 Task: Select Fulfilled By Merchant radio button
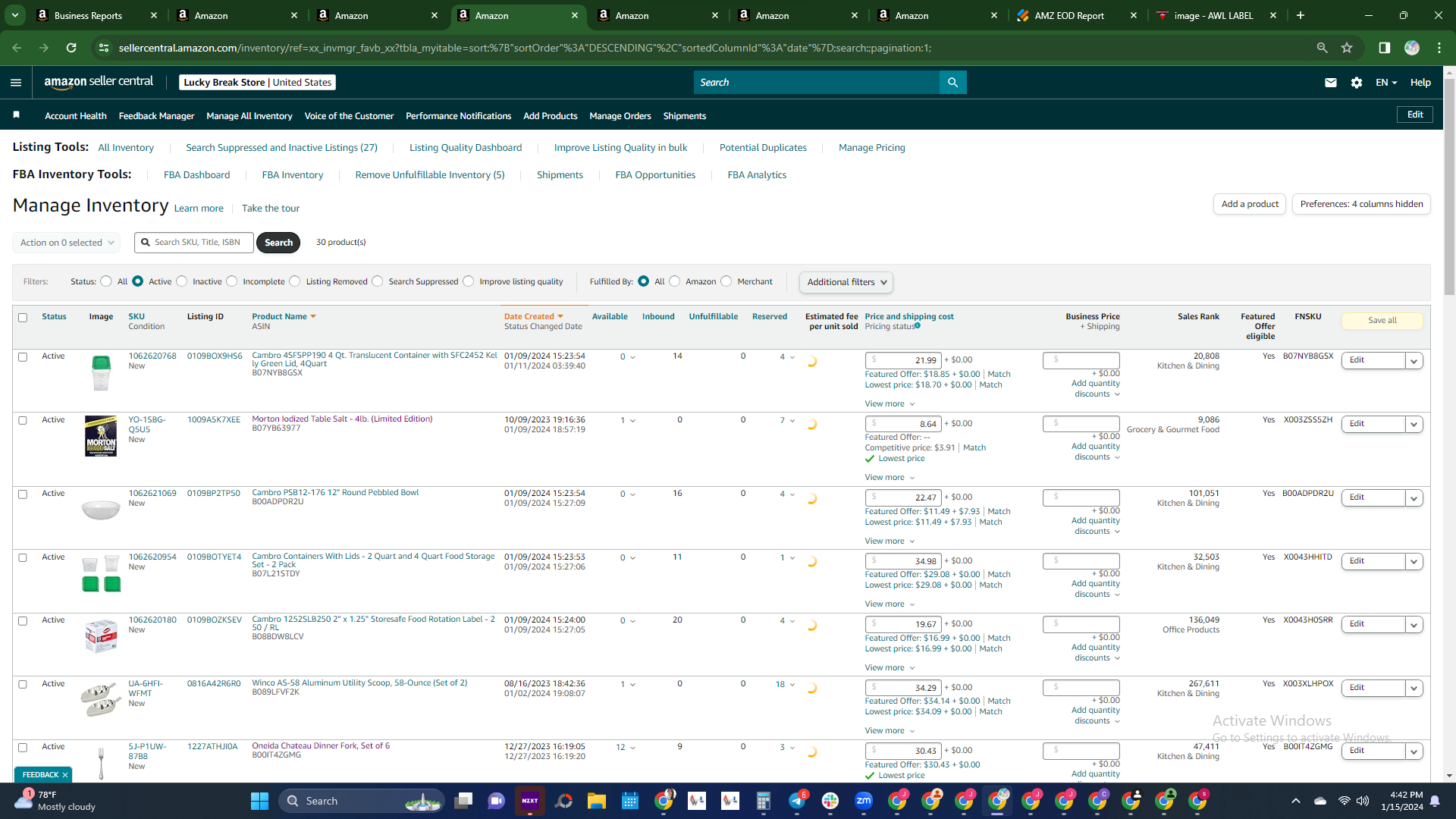pyautogui.click(x=726, y=281)
